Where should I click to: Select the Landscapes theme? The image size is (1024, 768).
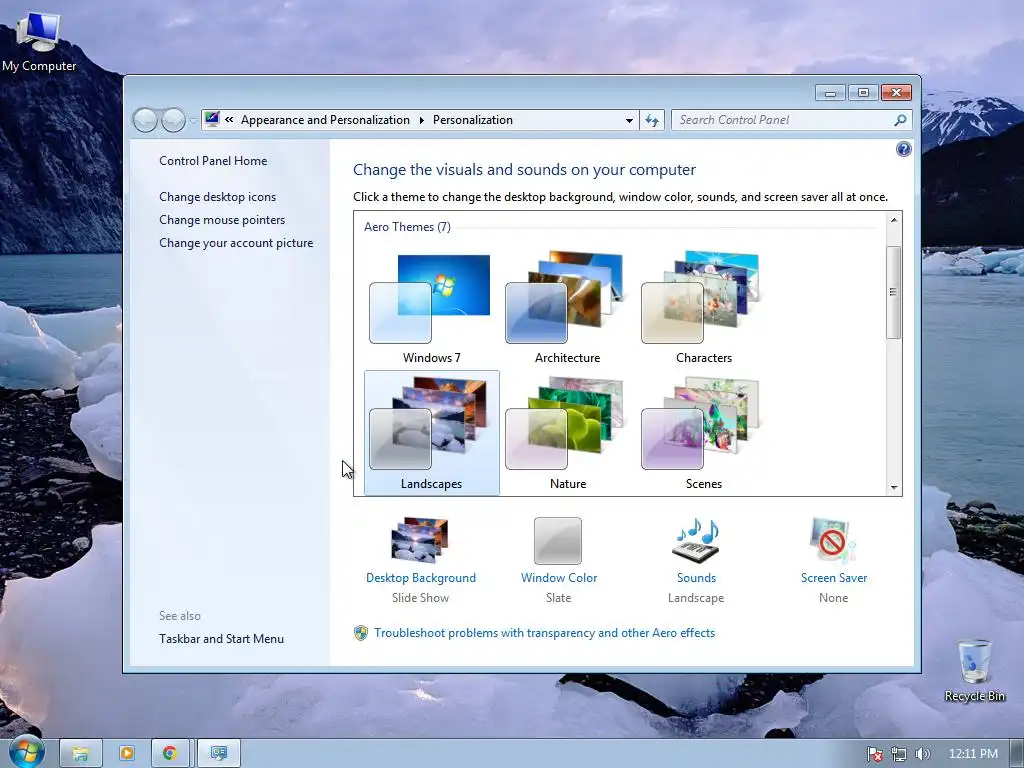click(x=431, y=432)
